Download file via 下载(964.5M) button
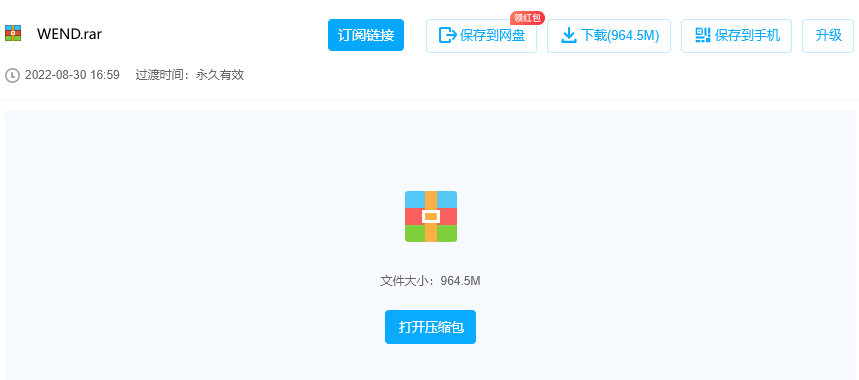 pyautogui.click(x=609, y=36)
